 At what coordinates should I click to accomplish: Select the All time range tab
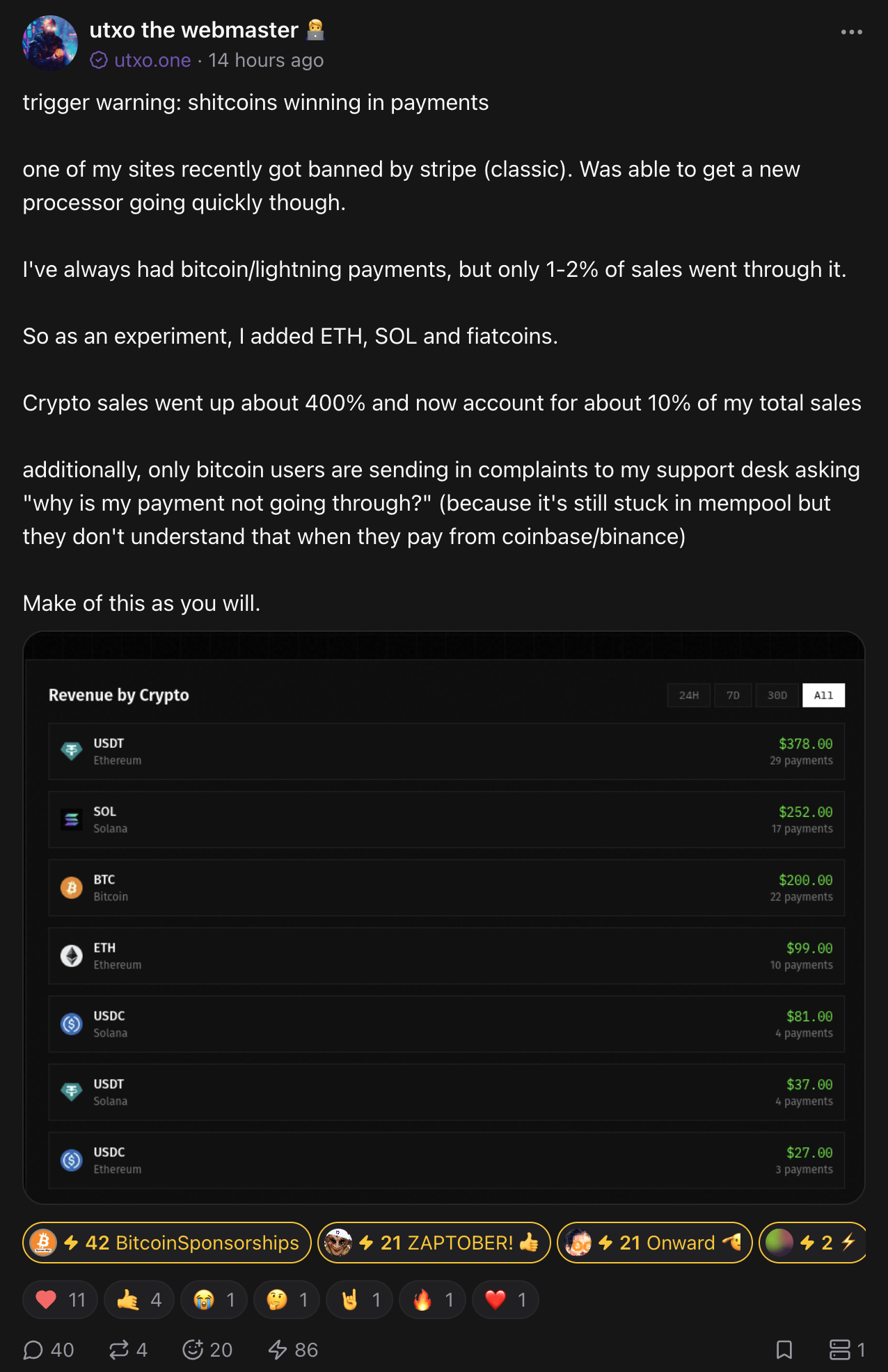(823, 695)
